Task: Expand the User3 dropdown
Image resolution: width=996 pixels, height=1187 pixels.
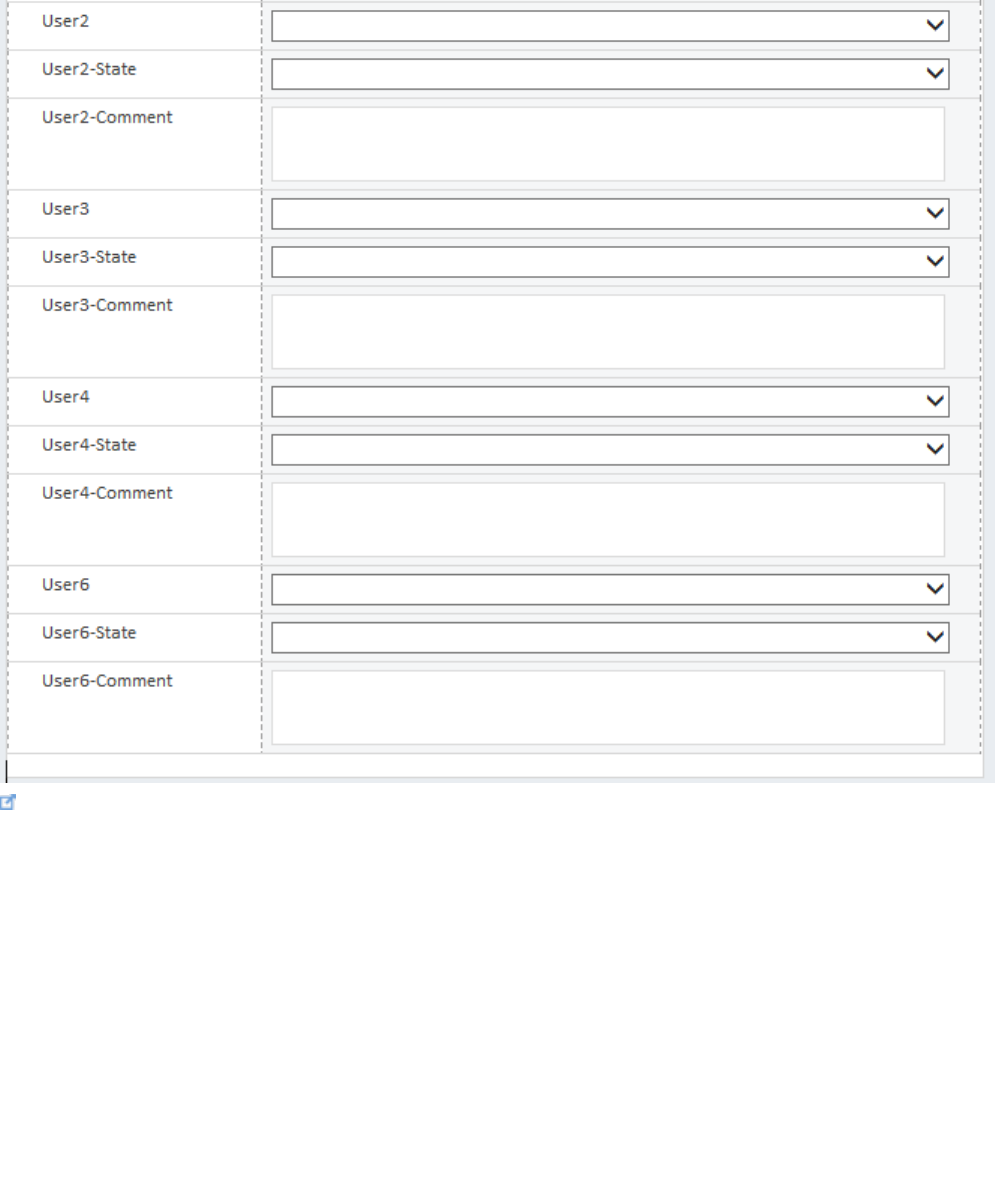Action: tap(610, 213)
